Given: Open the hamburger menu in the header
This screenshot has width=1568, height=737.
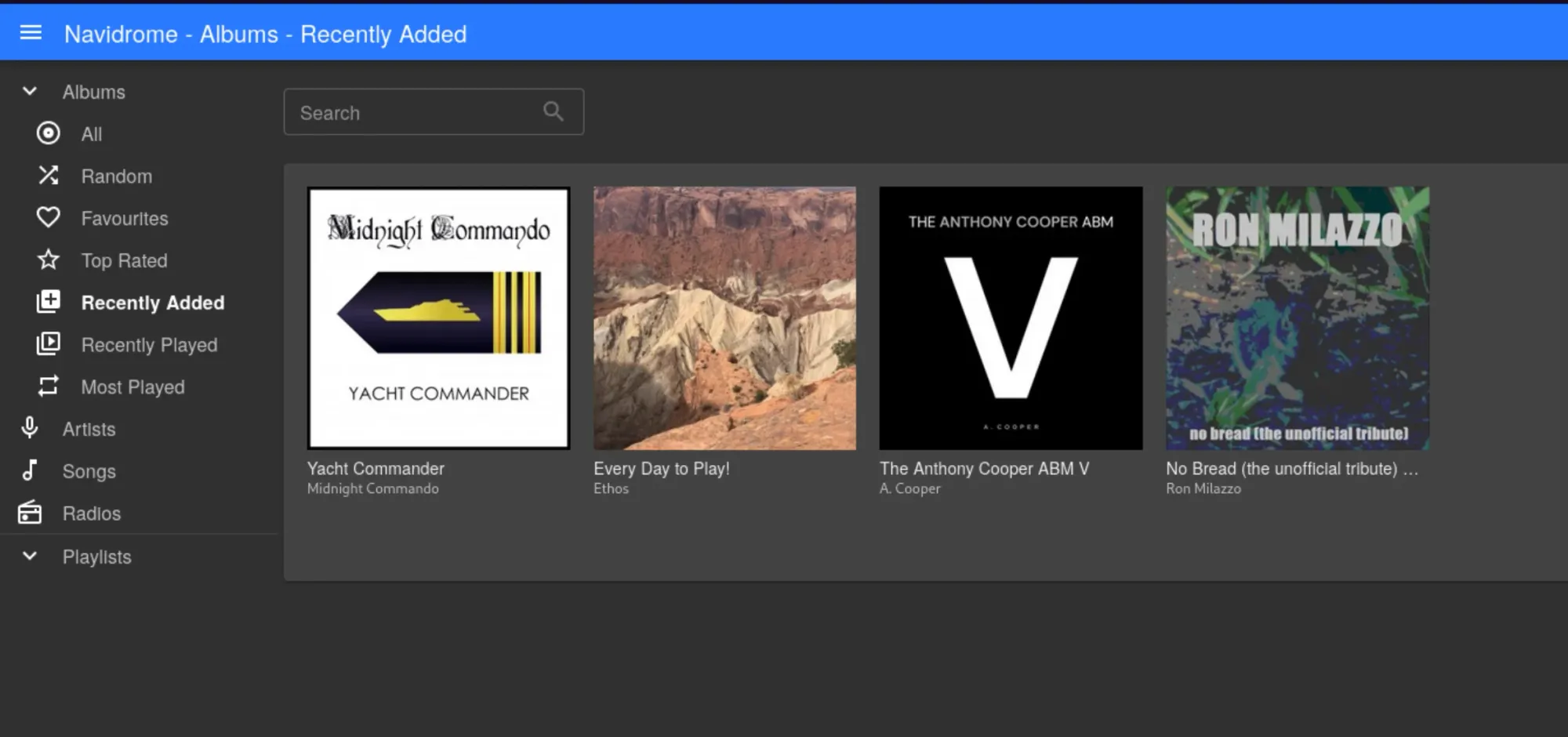Looking at the screenshot, I should (31, 33).
